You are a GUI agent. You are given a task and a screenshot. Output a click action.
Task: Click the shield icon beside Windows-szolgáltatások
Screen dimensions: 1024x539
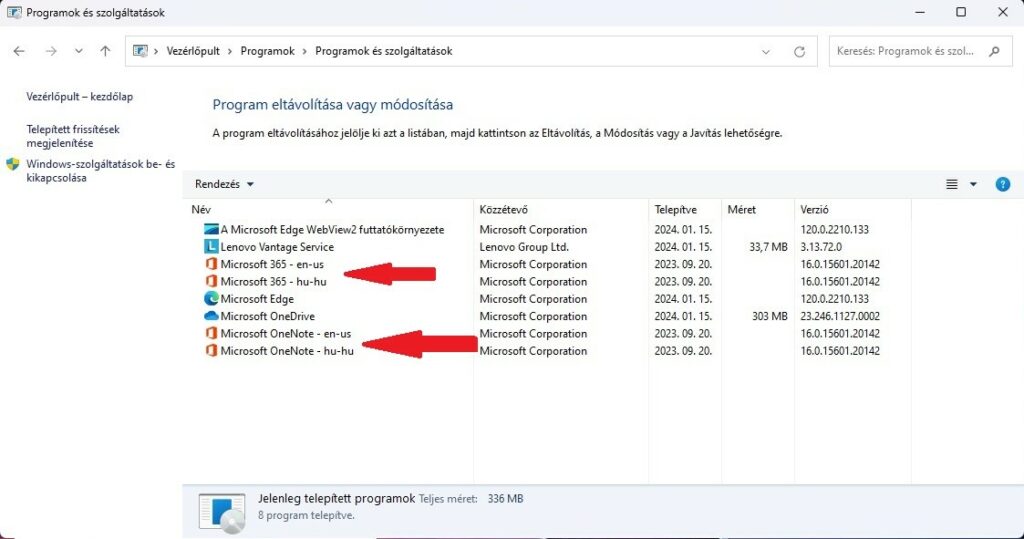tap(12, 164)
